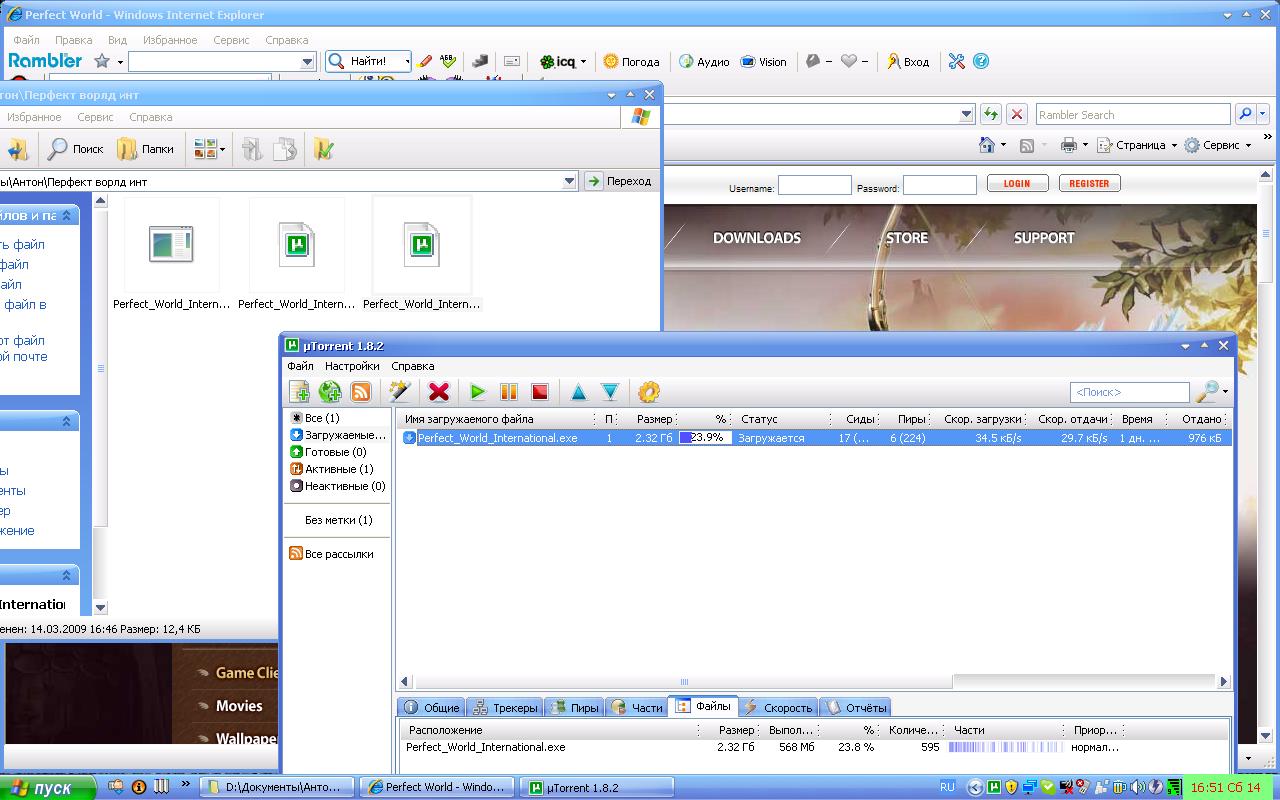Image resolution: width=1280 pixels, height=800 pixels.
Task: Click pieces bar in Файлы tab
Action: (1006, 747)
